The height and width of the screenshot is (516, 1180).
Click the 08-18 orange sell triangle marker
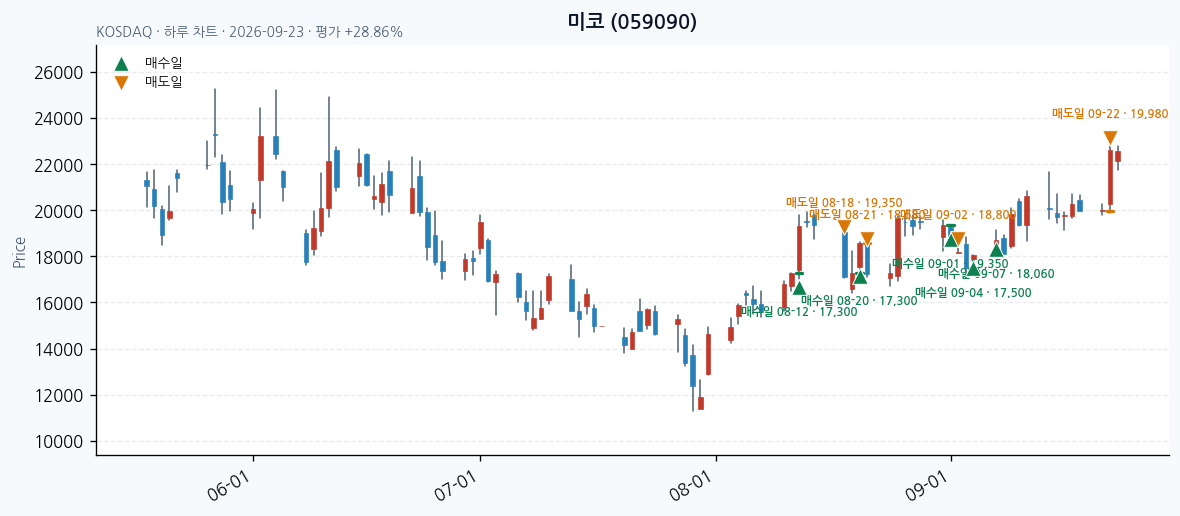click(x=844, y=226)
